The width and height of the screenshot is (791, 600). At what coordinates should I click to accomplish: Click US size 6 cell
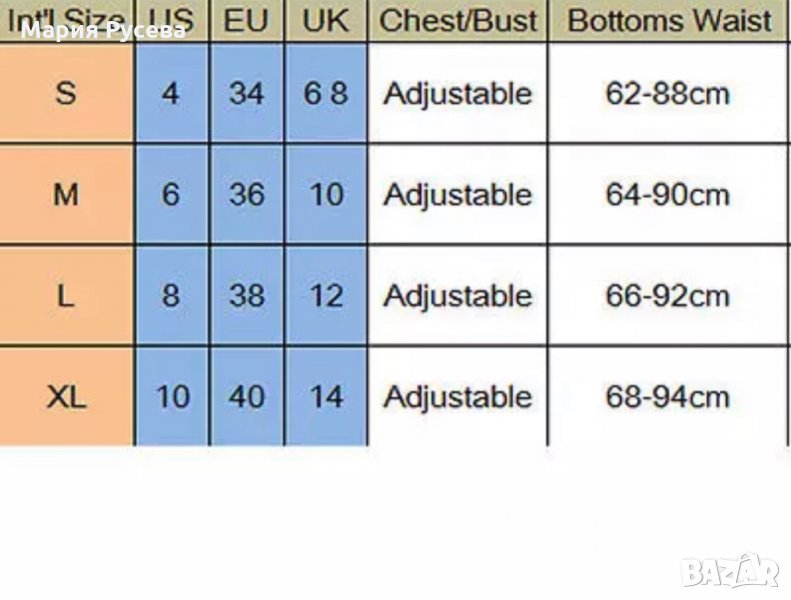pyautogui.click(x=171, y=194)
